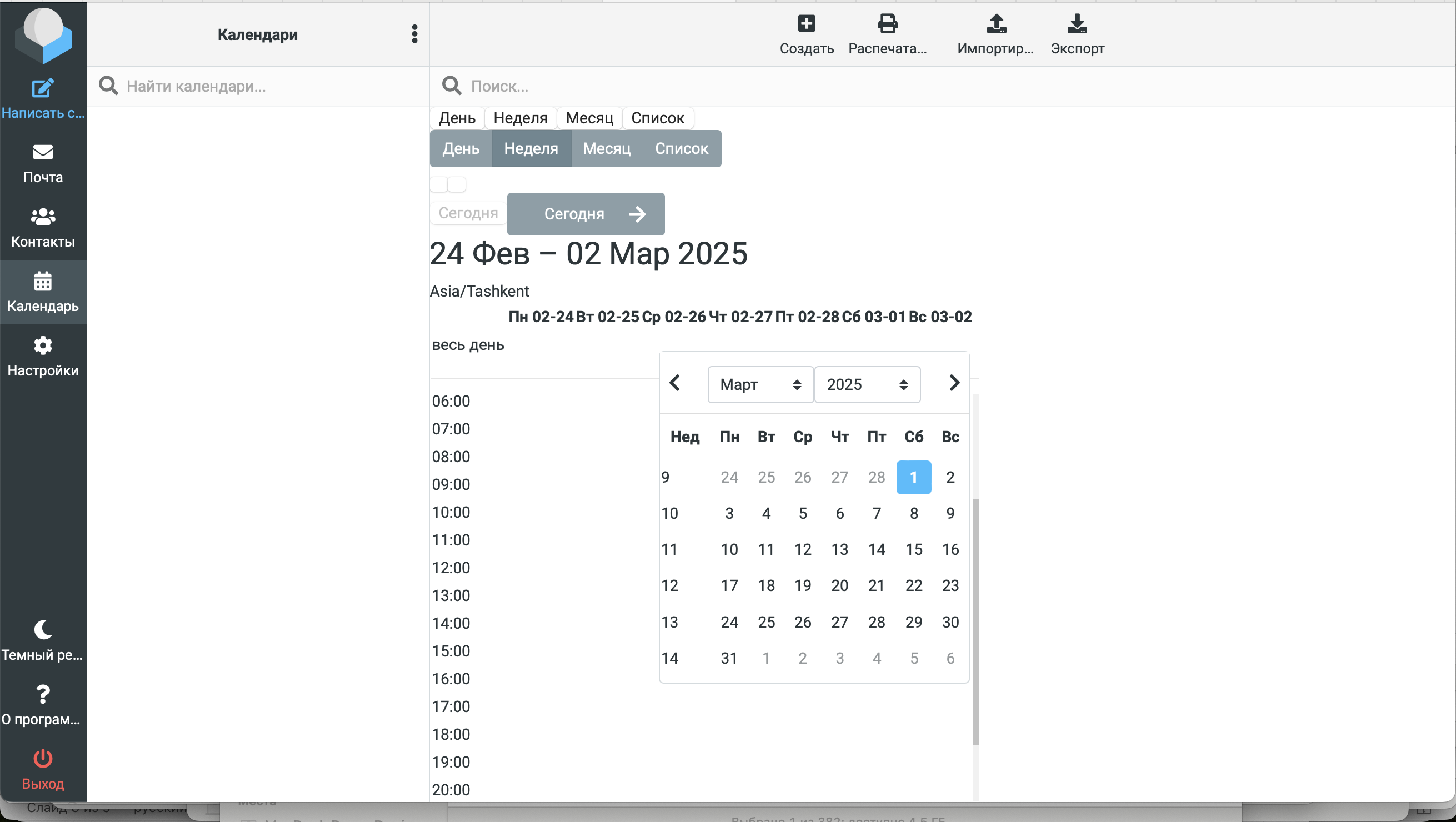This screenshot has height=822, width=1456.
Task: Open the Calendars three-dot options menu
Action: 414,34
